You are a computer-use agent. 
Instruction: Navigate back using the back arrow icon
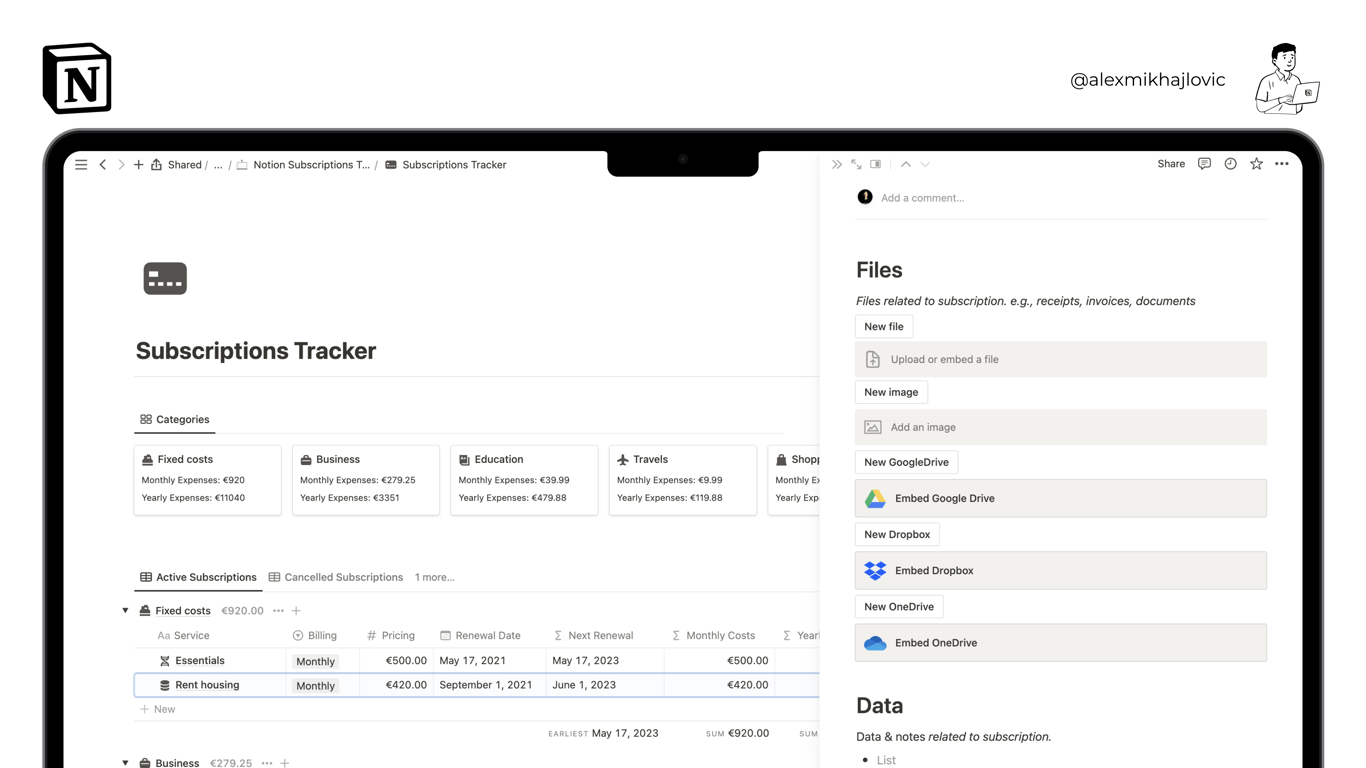(x=103, y=164)
